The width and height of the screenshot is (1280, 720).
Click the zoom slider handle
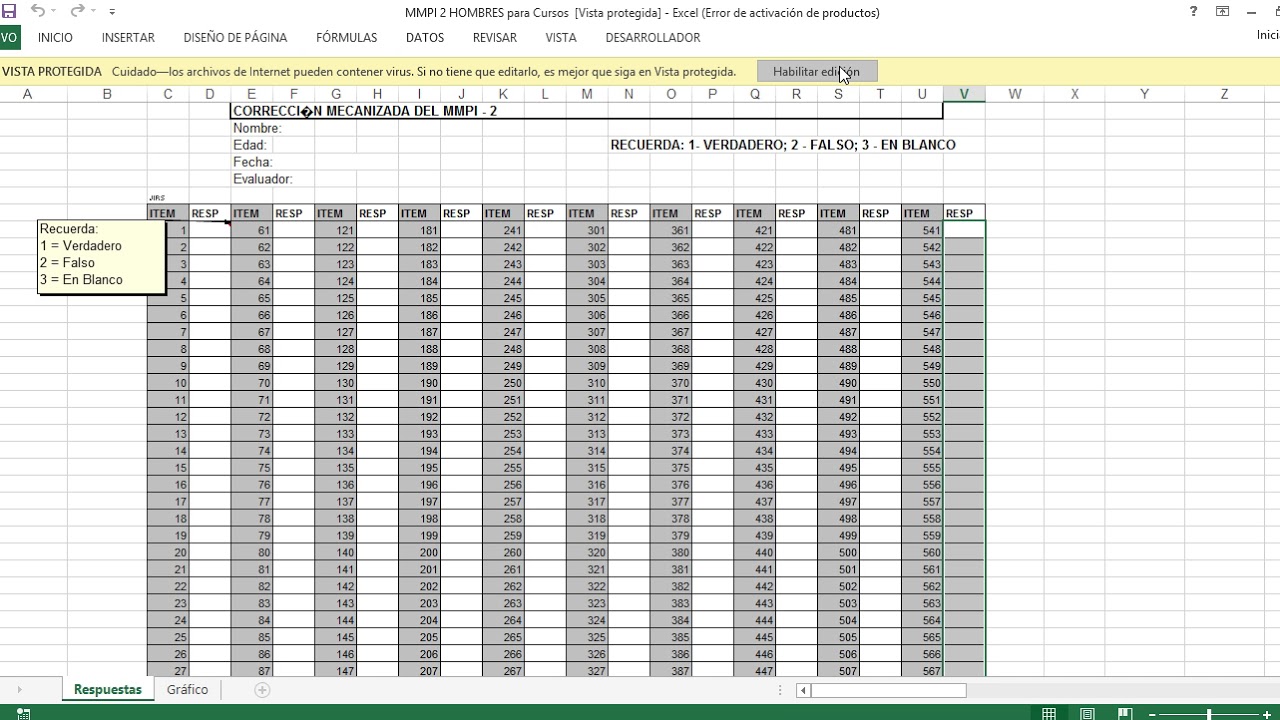click(1210, 714)
